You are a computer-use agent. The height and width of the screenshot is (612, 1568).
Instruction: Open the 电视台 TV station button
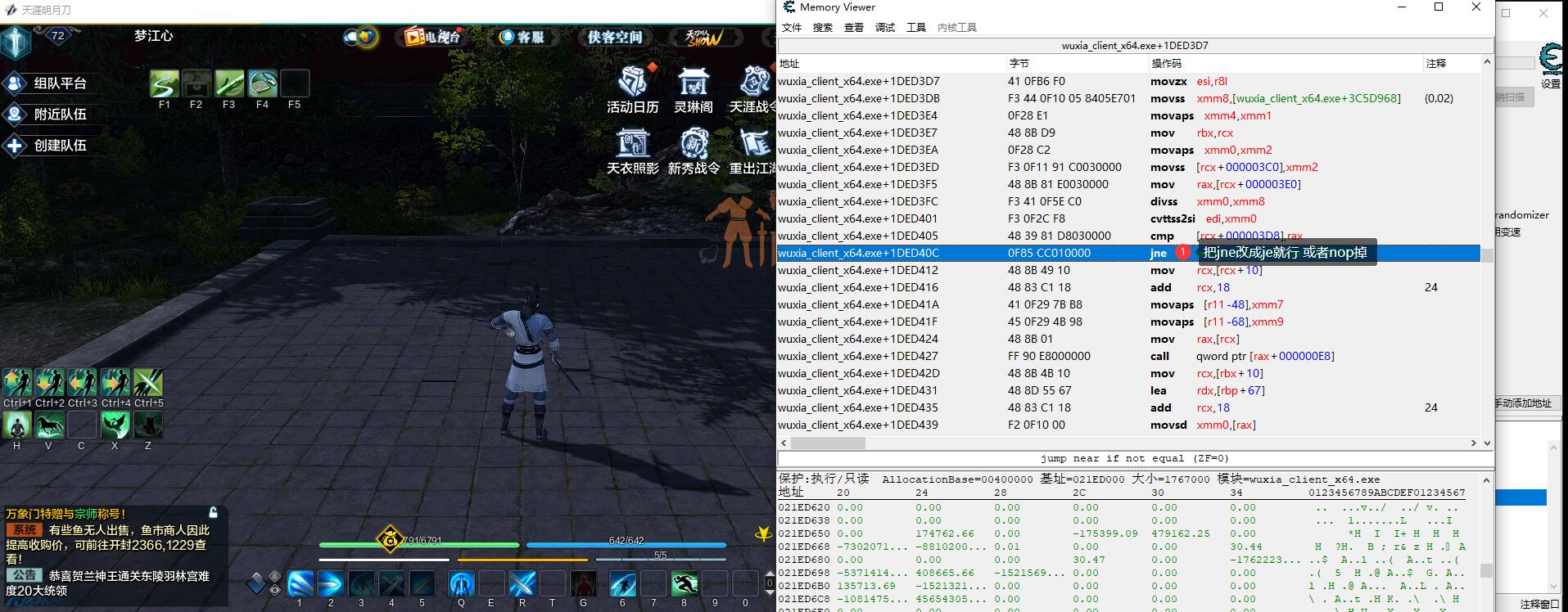(433, 37)
